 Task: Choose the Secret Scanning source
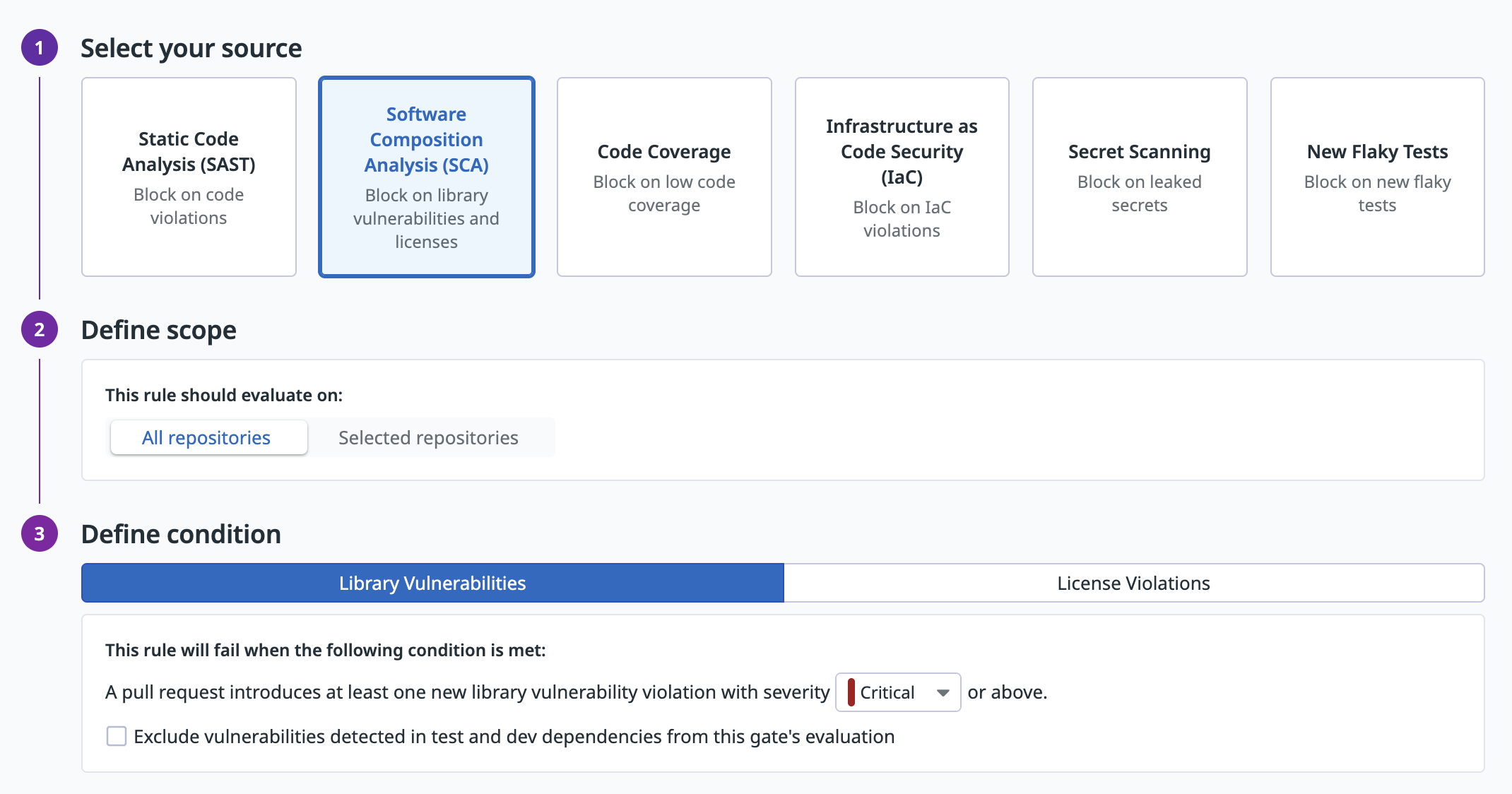pos(1139,177)
